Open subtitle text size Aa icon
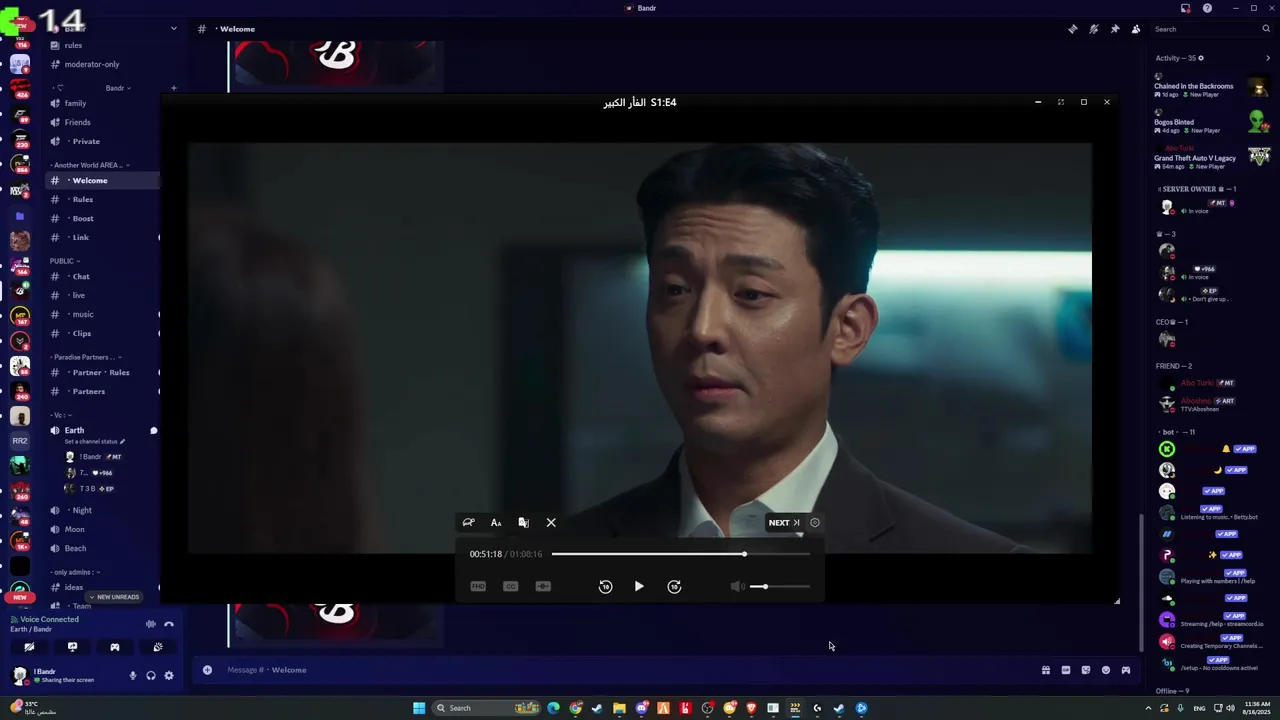This screenshot has height=720, width=1280. click(x=496, y=522)
